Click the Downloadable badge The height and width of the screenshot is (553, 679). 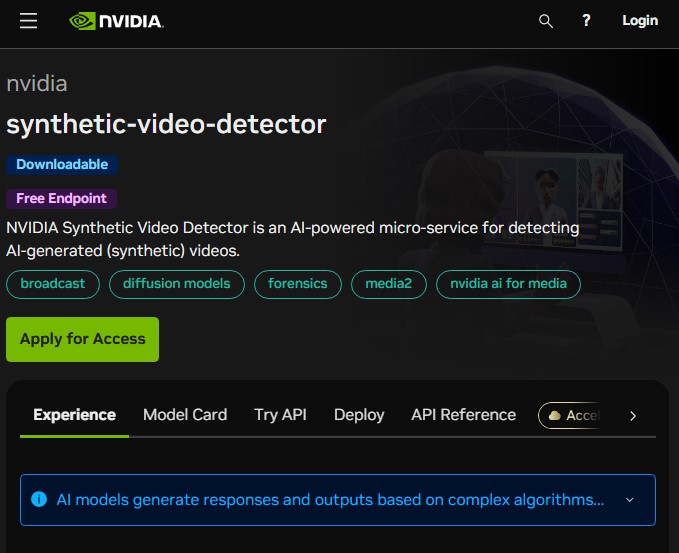(x=62, y=165)
